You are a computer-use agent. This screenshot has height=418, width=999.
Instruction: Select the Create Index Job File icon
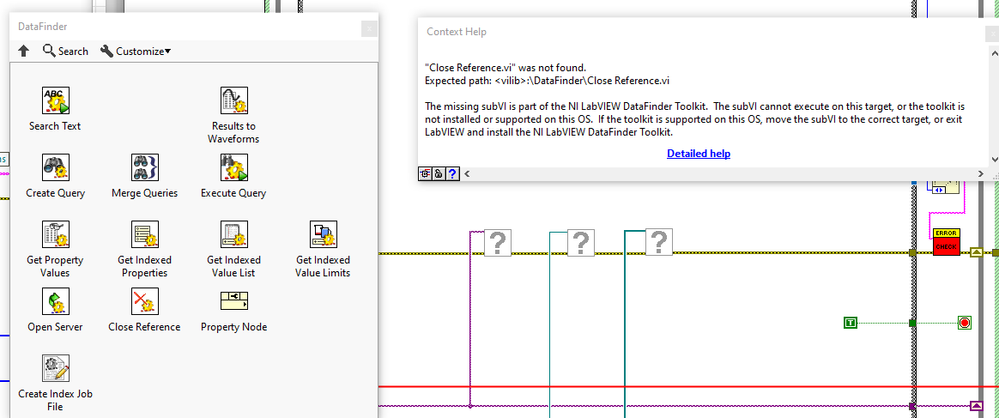click(x=55, y=368)
